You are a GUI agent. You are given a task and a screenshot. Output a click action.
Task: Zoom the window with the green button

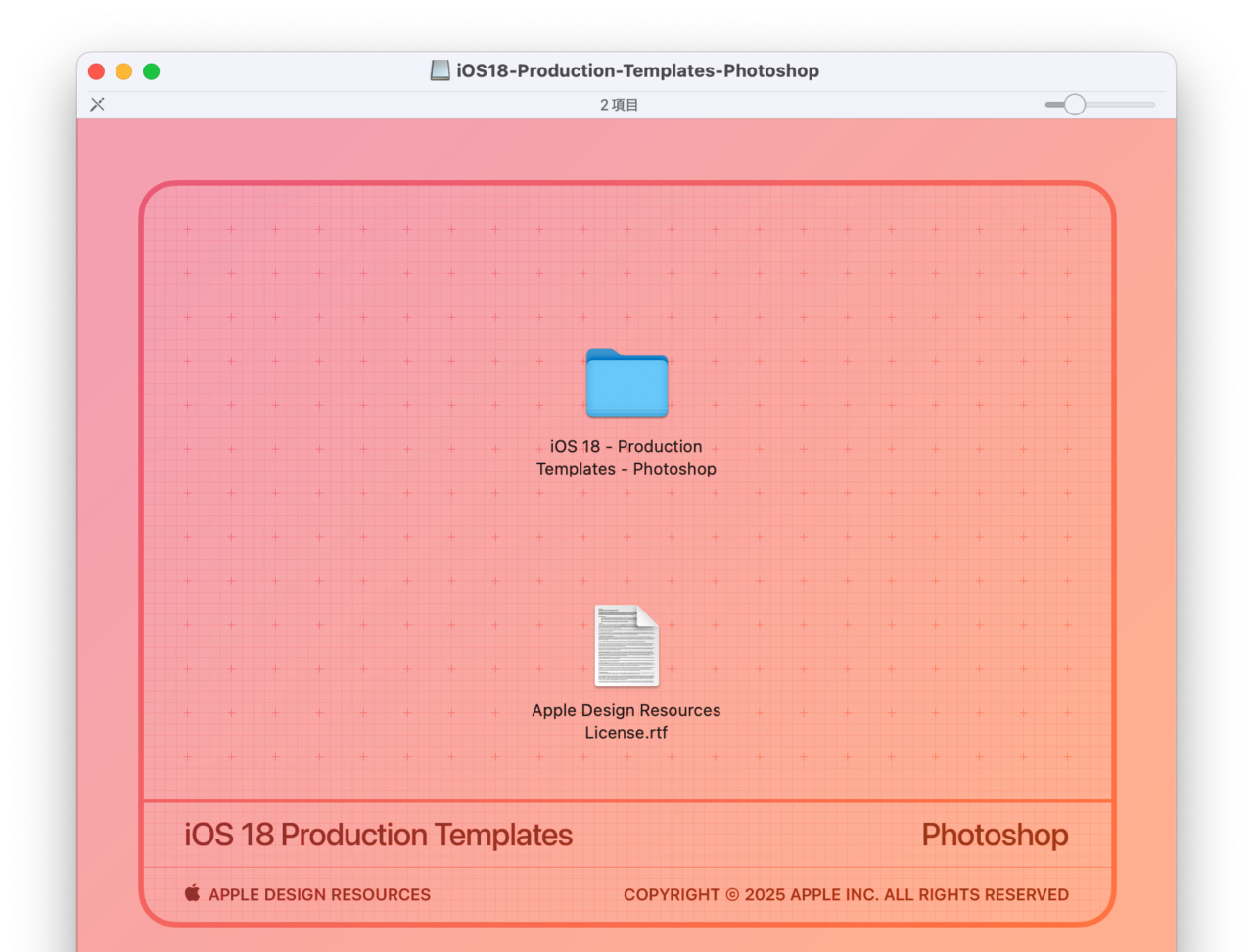[x=151, y=71]
